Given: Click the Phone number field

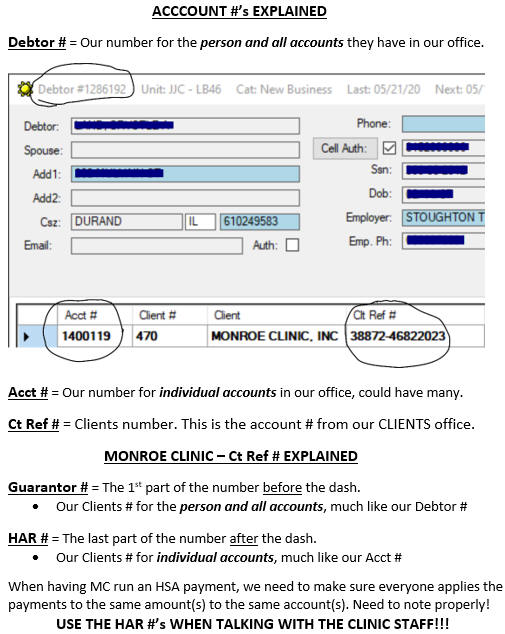Looking at the screenshot, I should 444,124.
